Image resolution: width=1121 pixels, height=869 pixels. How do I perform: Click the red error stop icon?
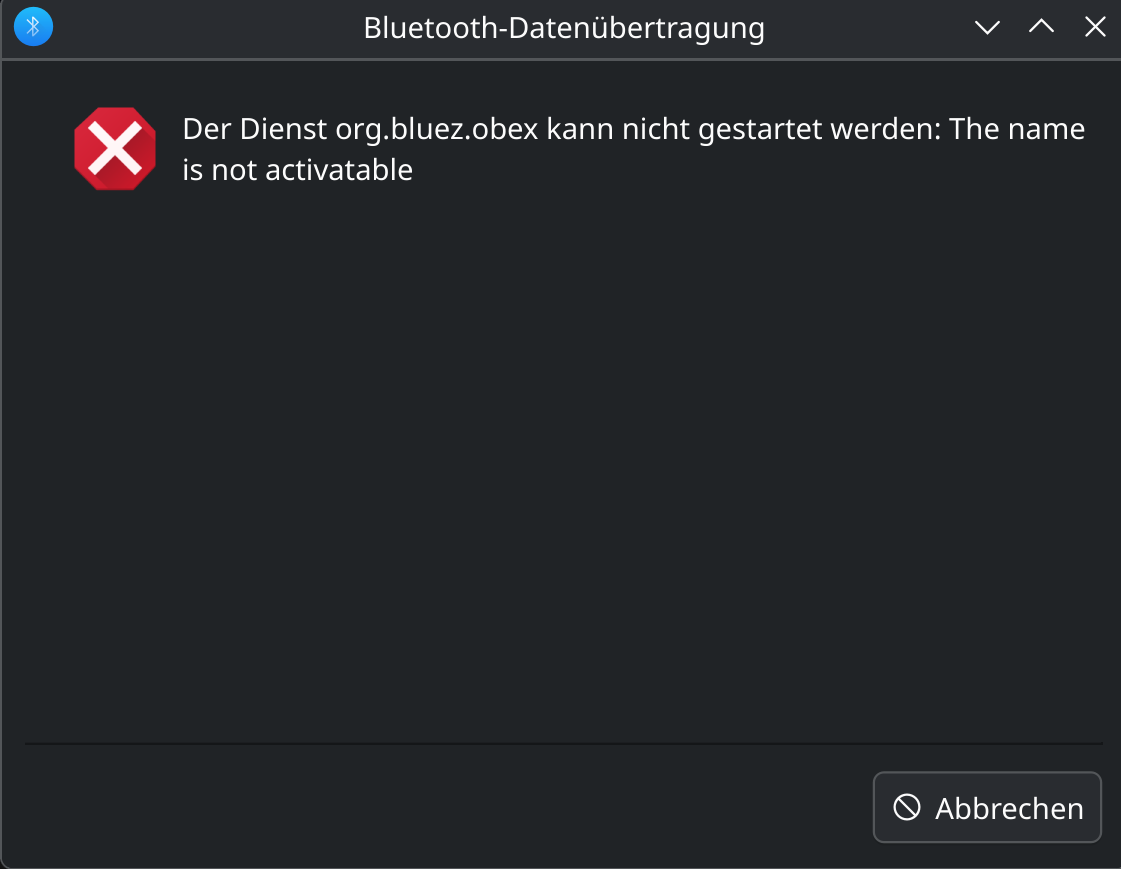coord(115,149)
